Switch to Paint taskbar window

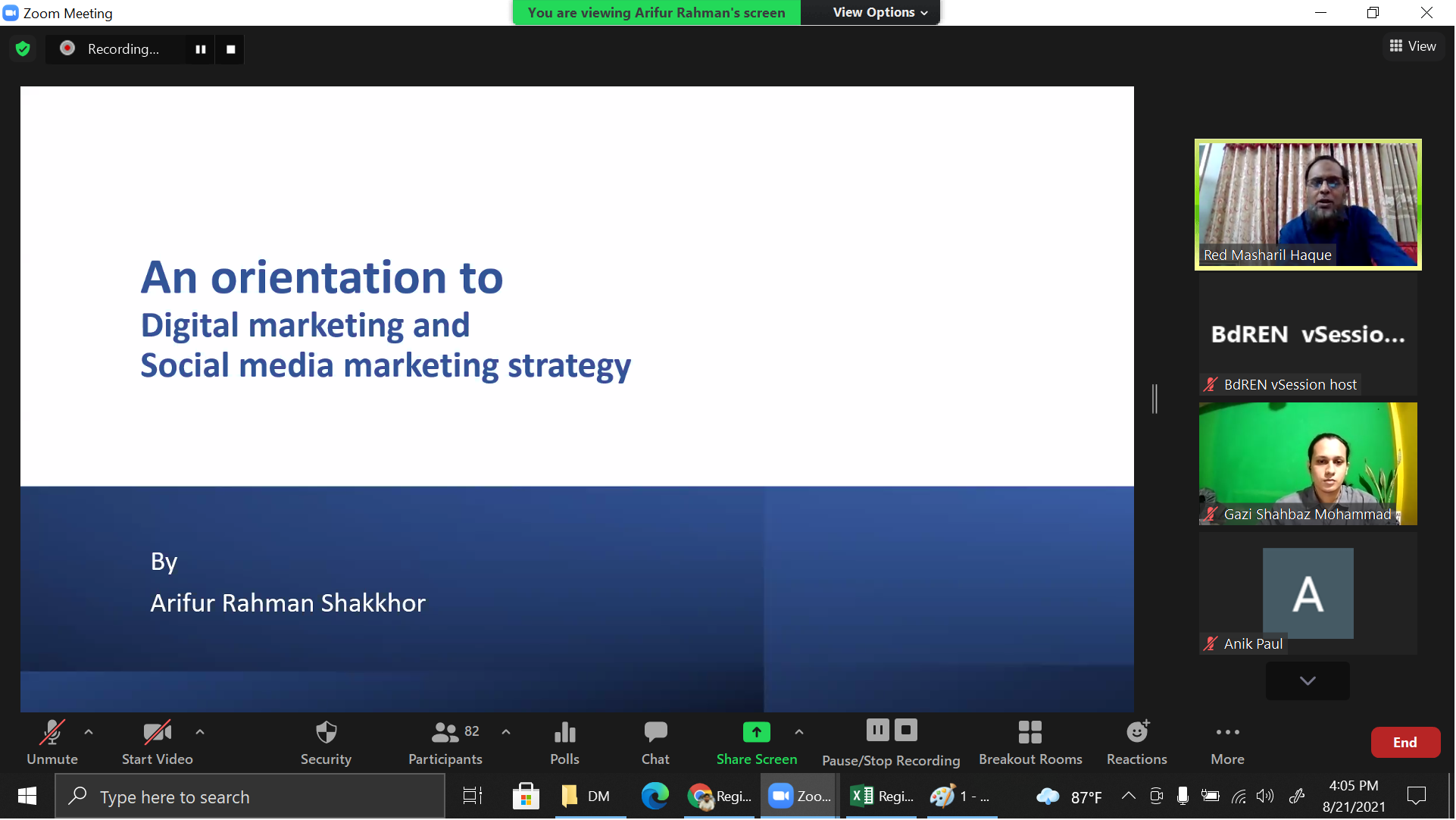point(962,797)
